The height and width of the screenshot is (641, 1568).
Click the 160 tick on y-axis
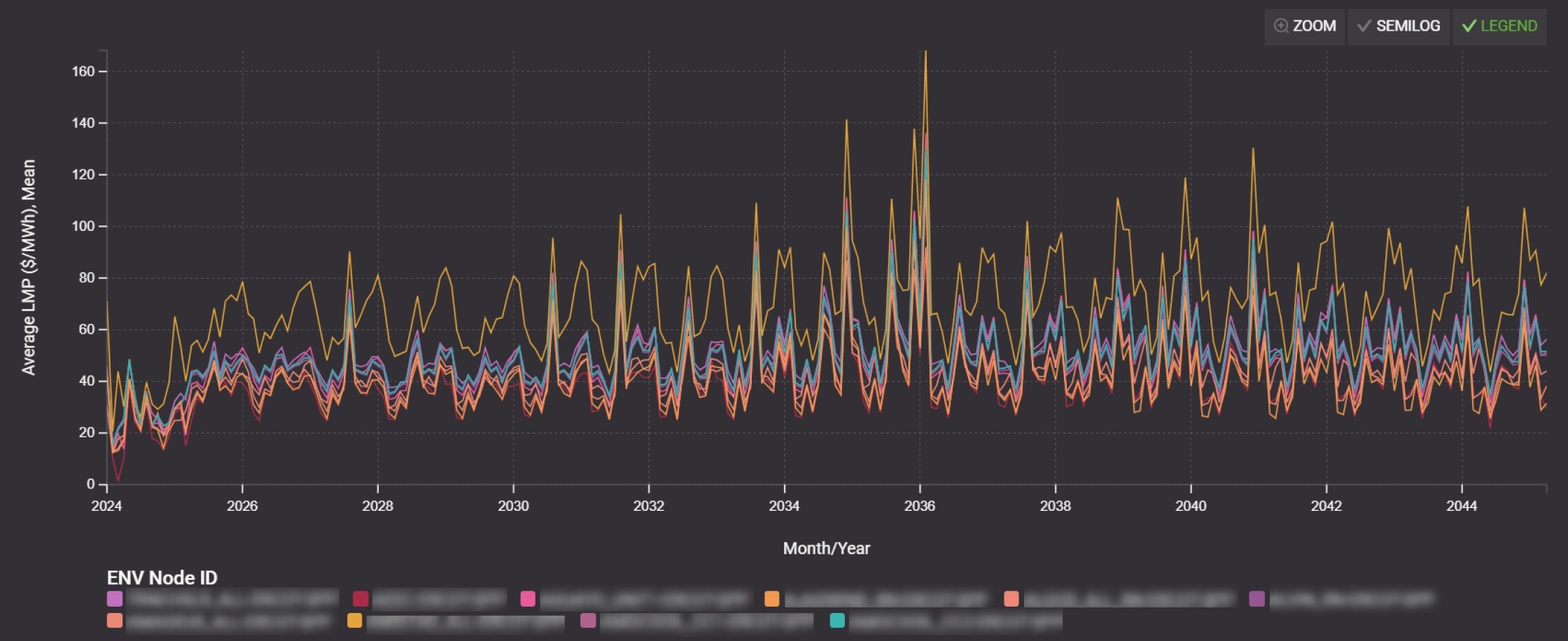83,71
